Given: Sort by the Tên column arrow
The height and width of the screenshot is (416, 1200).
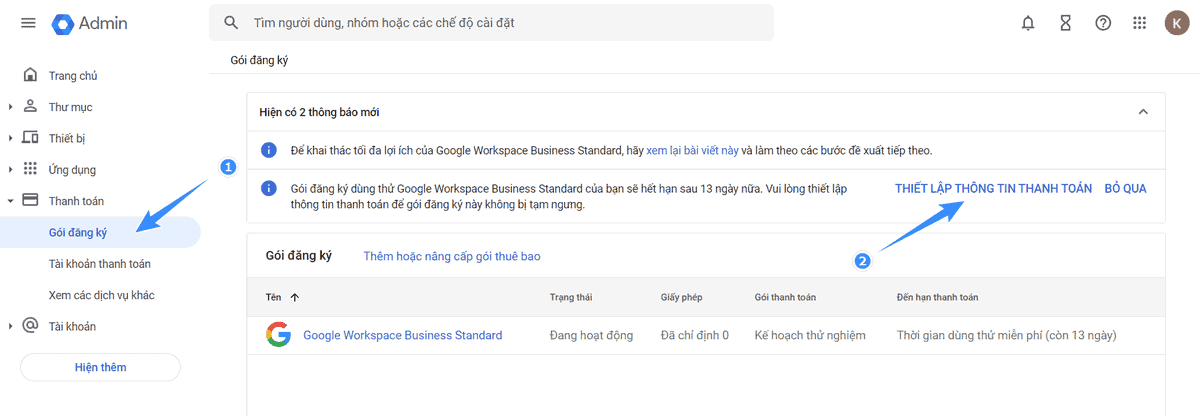Looking at the screenshot, I should tap(295, 297).
